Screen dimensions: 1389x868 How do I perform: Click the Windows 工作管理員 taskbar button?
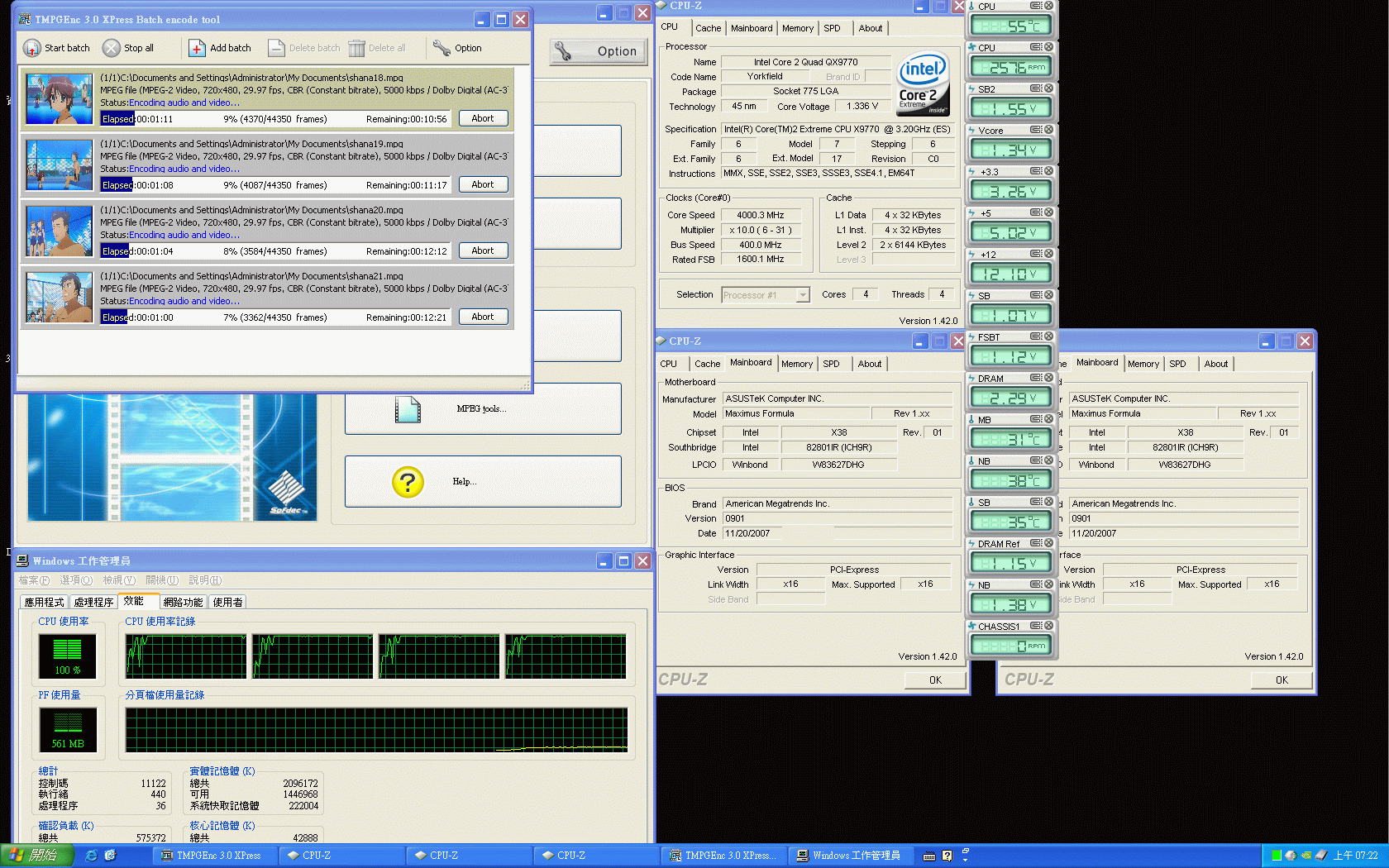[850, 856]
